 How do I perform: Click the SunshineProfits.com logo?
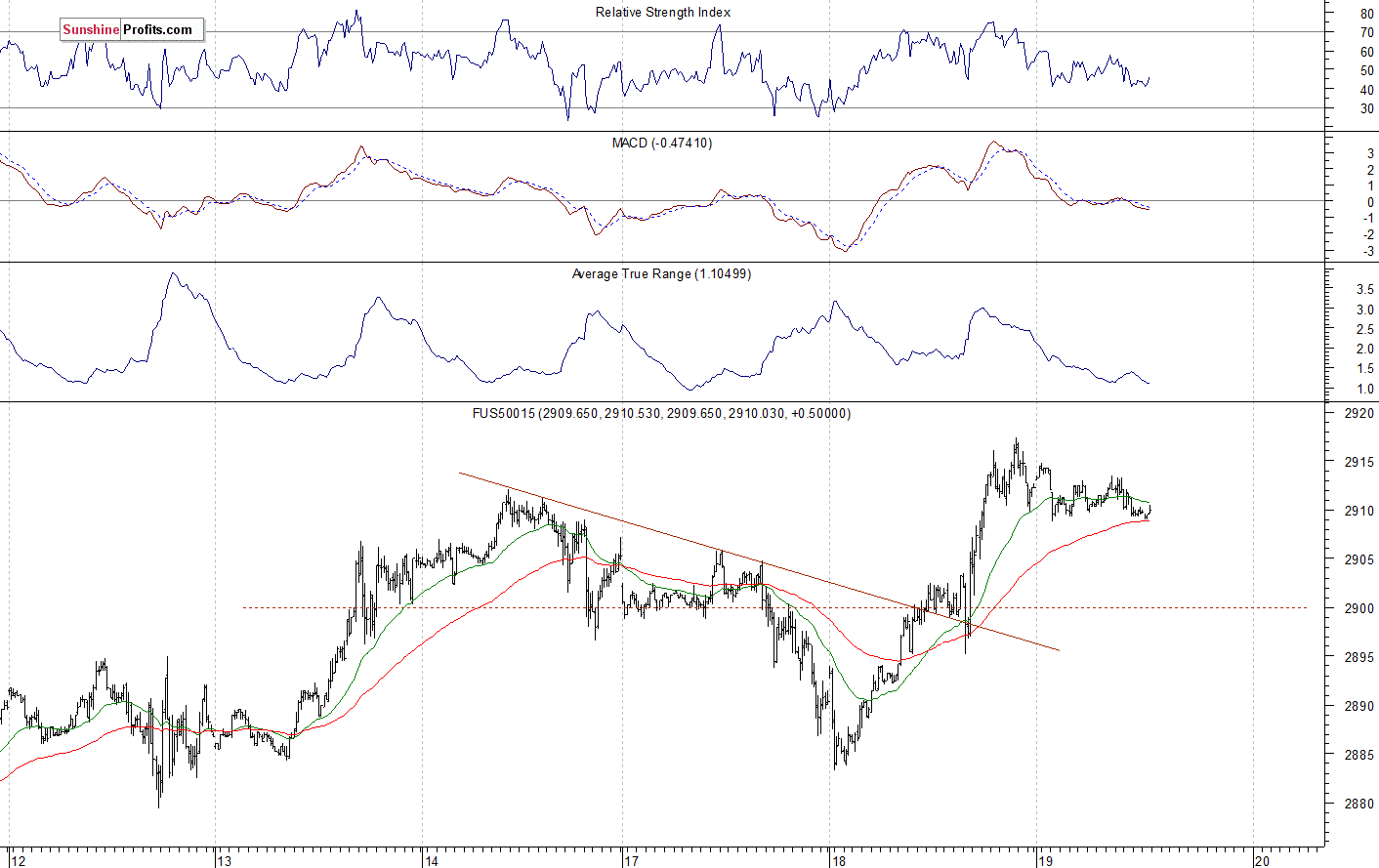tap(132, 29)
